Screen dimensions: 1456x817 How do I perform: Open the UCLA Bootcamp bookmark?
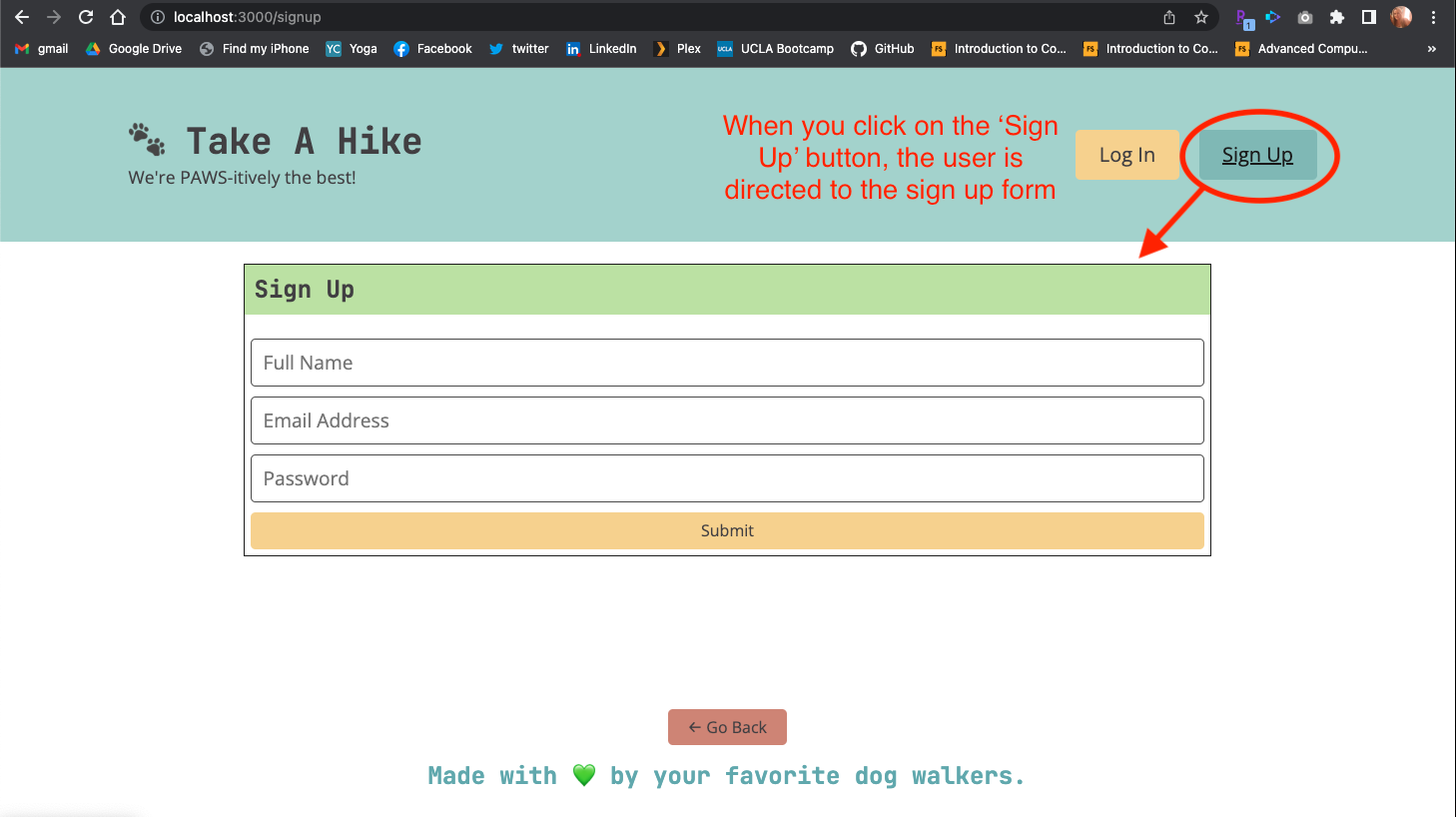776,49
